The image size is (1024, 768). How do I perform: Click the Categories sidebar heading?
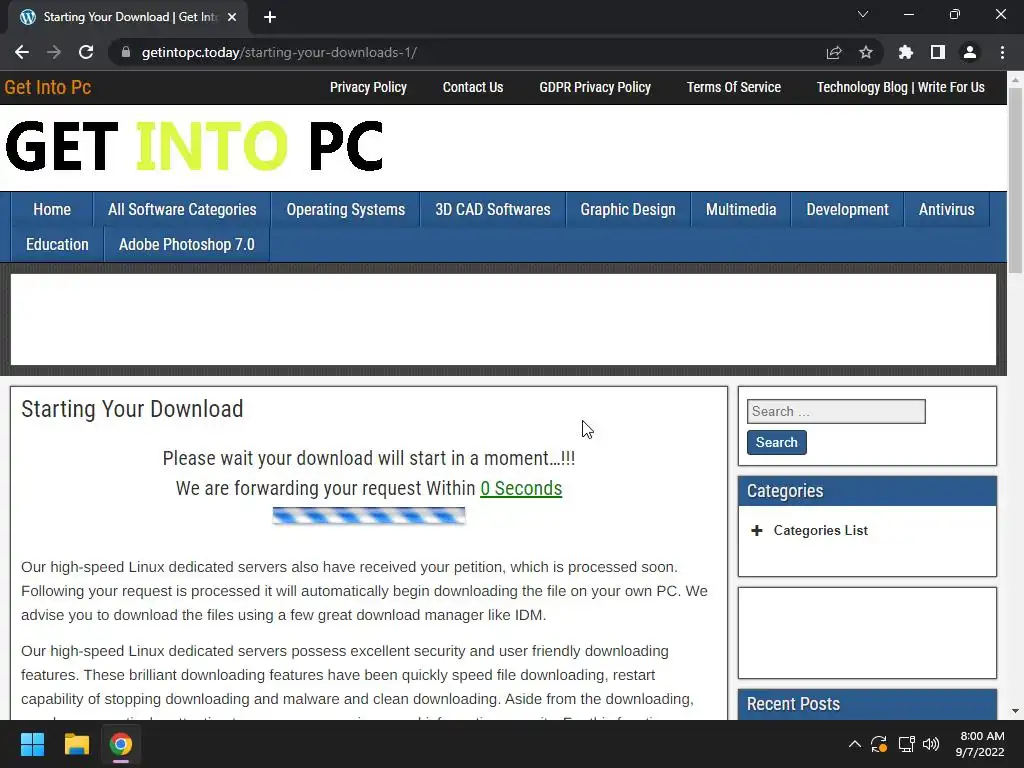(785, 491)
